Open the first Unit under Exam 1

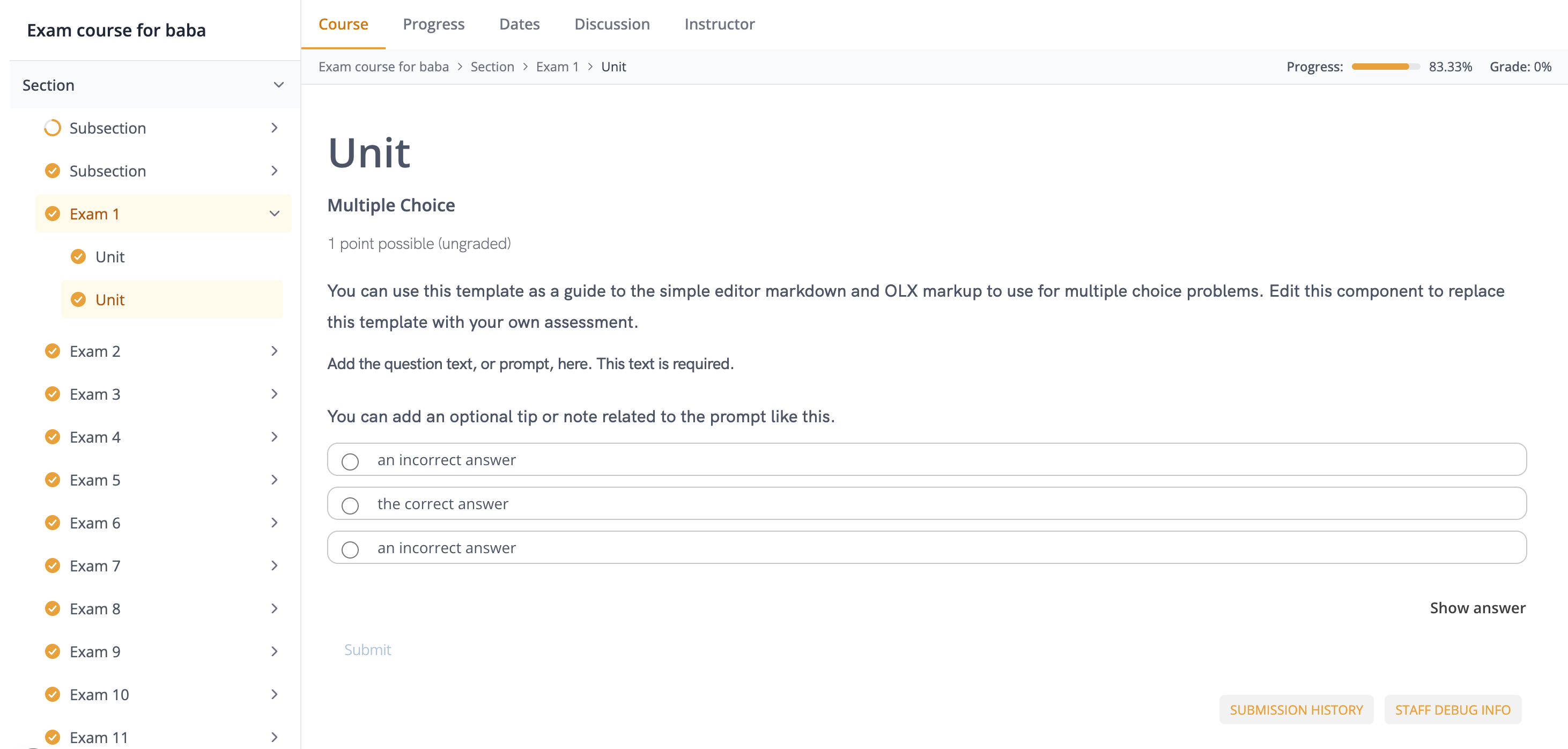(x=172, y=256)
